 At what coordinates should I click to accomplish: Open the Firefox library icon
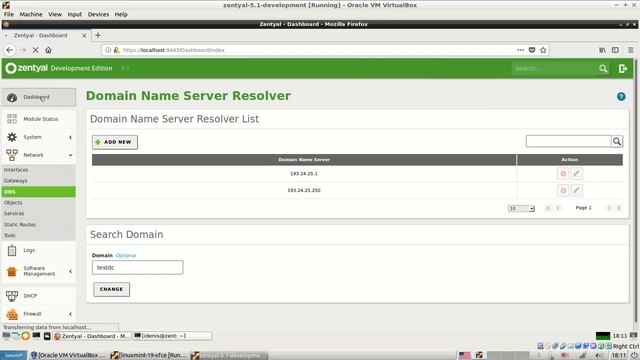[602, 50]
